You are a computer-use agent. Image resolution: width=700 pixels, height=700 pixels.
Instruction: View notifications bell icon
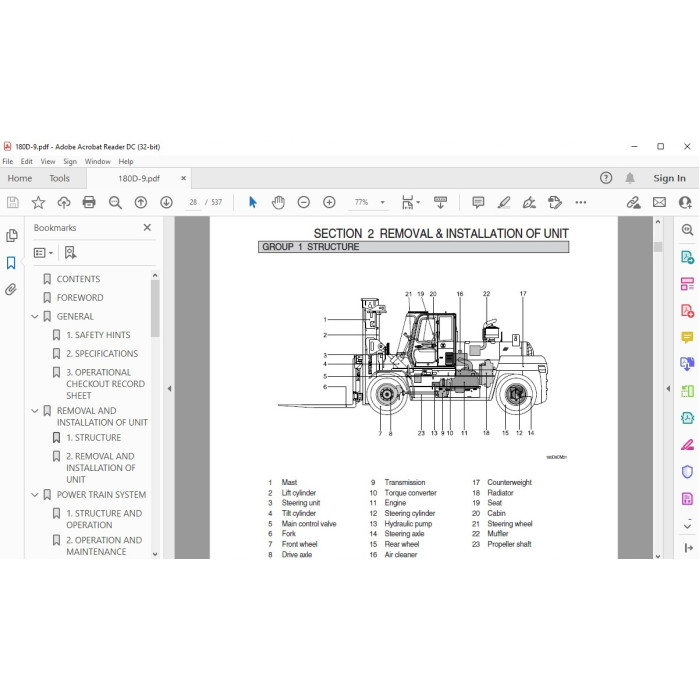pyautogui.click(x=630, y=178)
